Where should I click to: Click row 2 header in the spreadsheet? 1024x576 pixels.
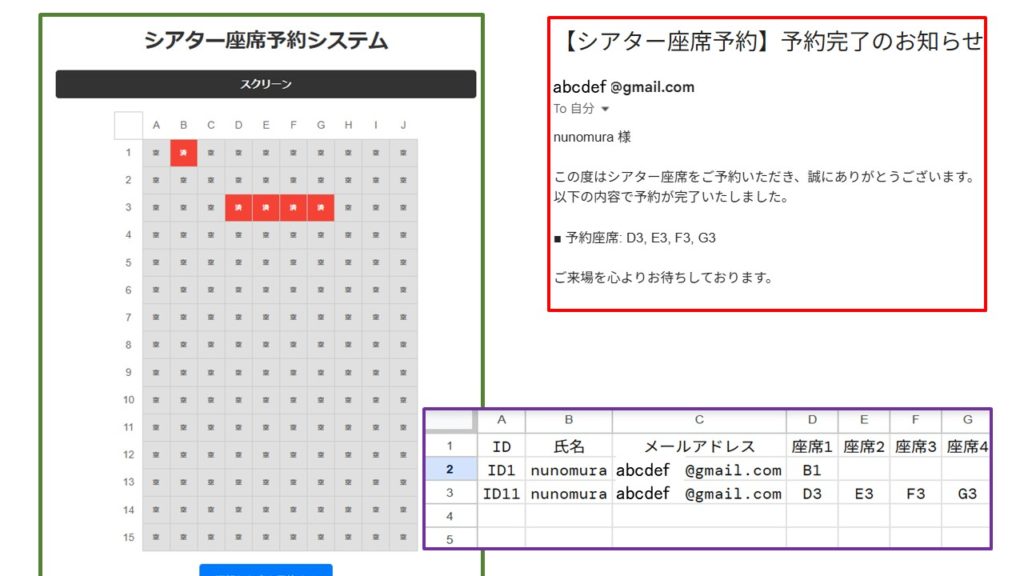point(450,469)
